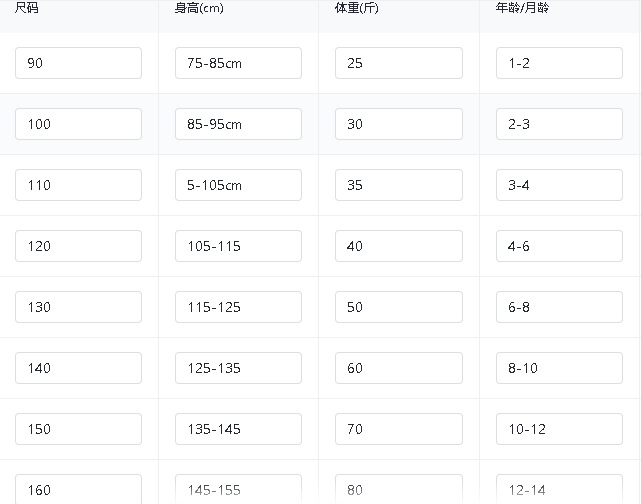
Task: Select the weight field with value 70
Action: point(399,429)
